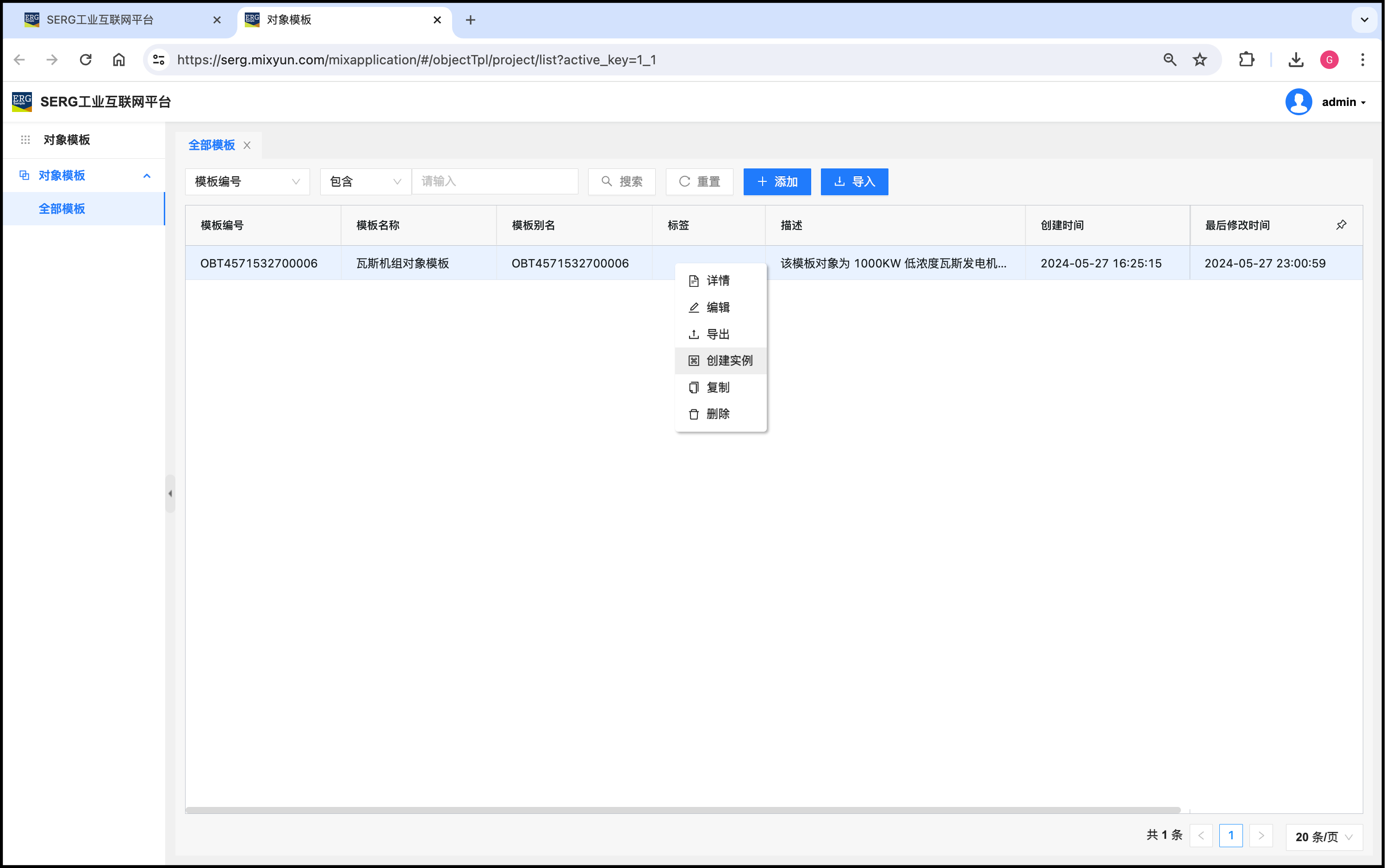Screen dimensions: 1385x868
Task: Select 导出 in the context menu
Action: coord(717,334)
